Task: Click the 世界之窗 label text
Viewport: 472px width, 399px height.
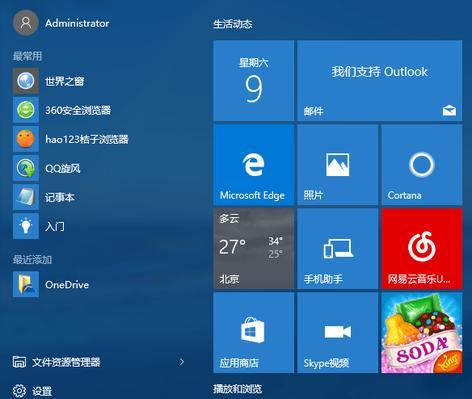Action: pyautogui.click(x=64, y=81)
